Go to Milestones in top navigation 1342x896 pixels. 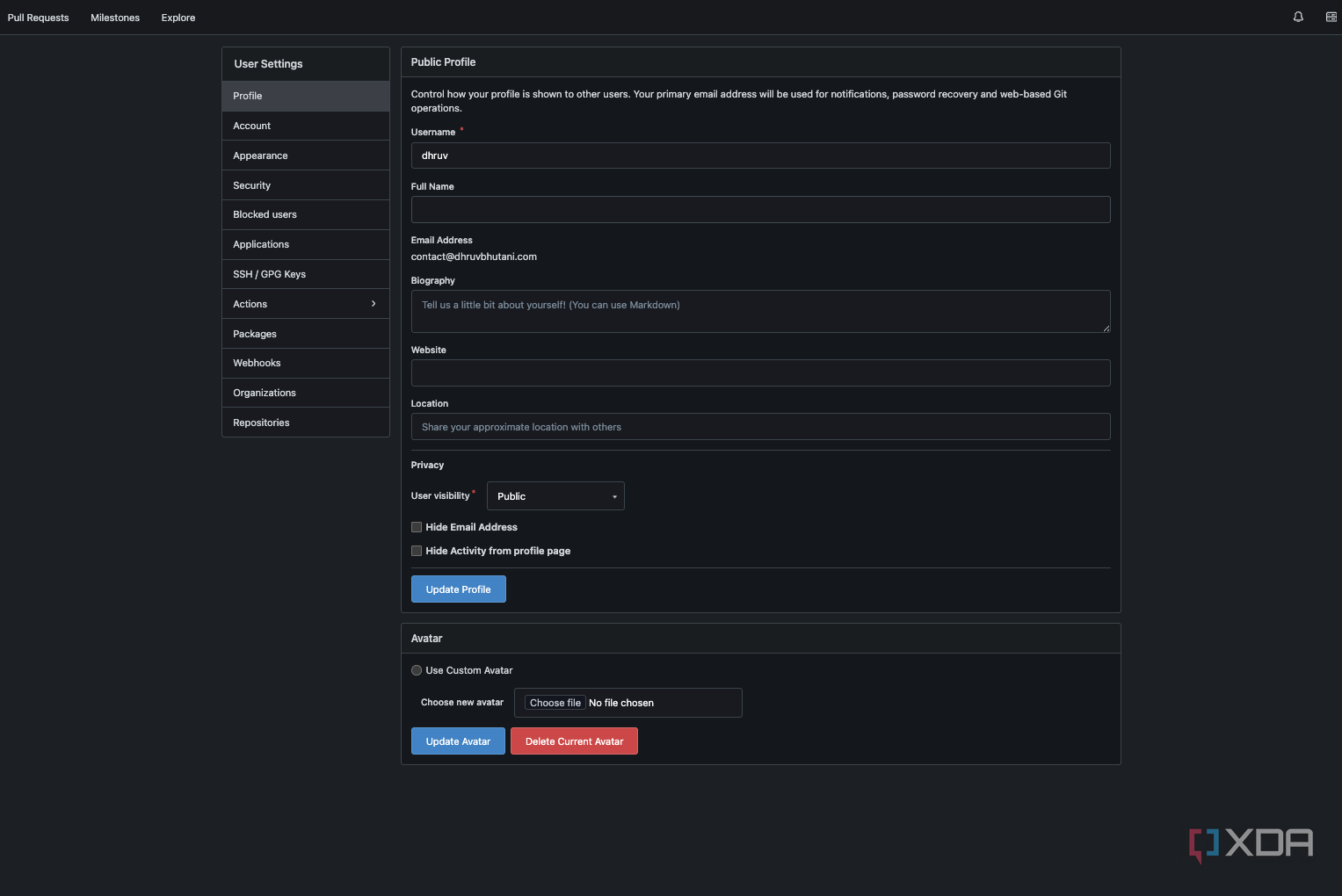(x=115, y=18)
